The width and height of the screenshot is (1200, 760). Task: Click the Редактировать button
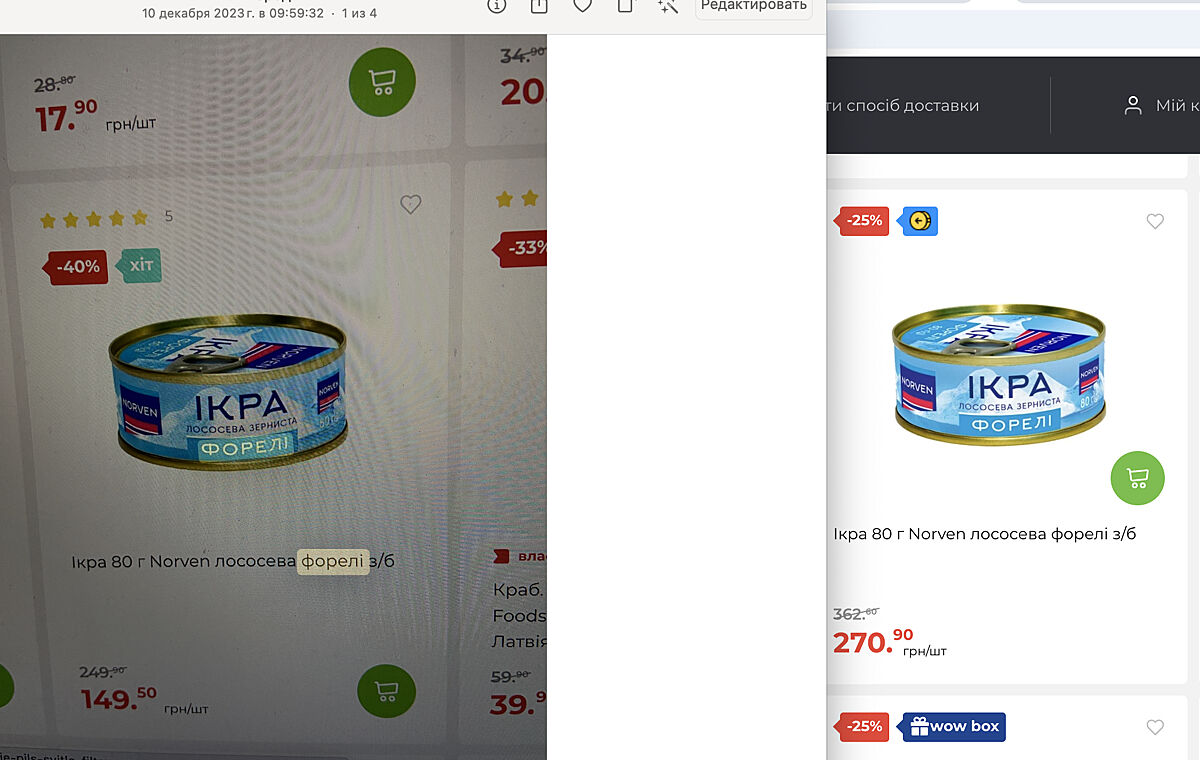tap(754, 5)
